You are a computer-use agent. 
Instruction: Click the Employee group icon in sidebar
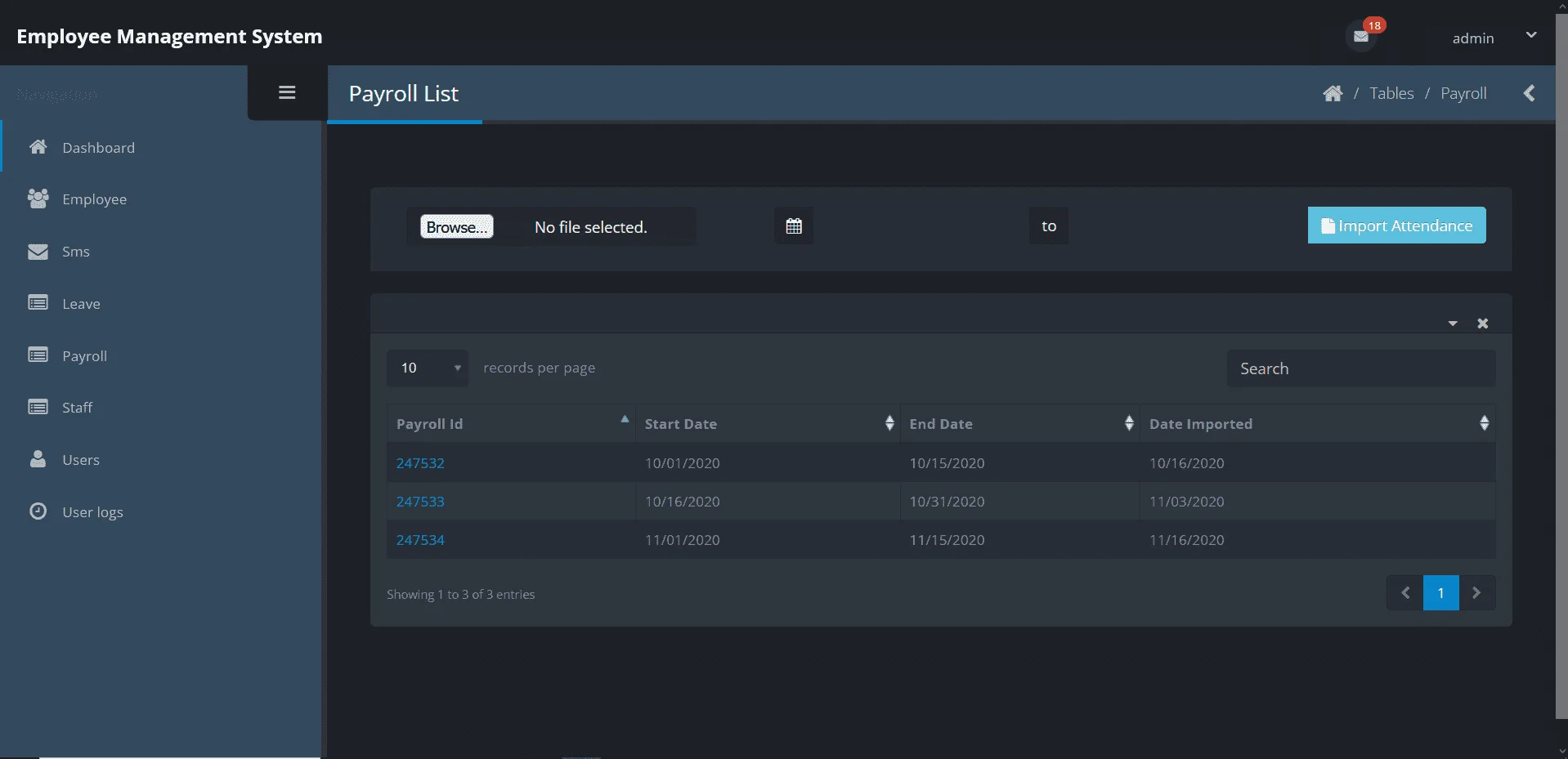click(x=38, y=199)
